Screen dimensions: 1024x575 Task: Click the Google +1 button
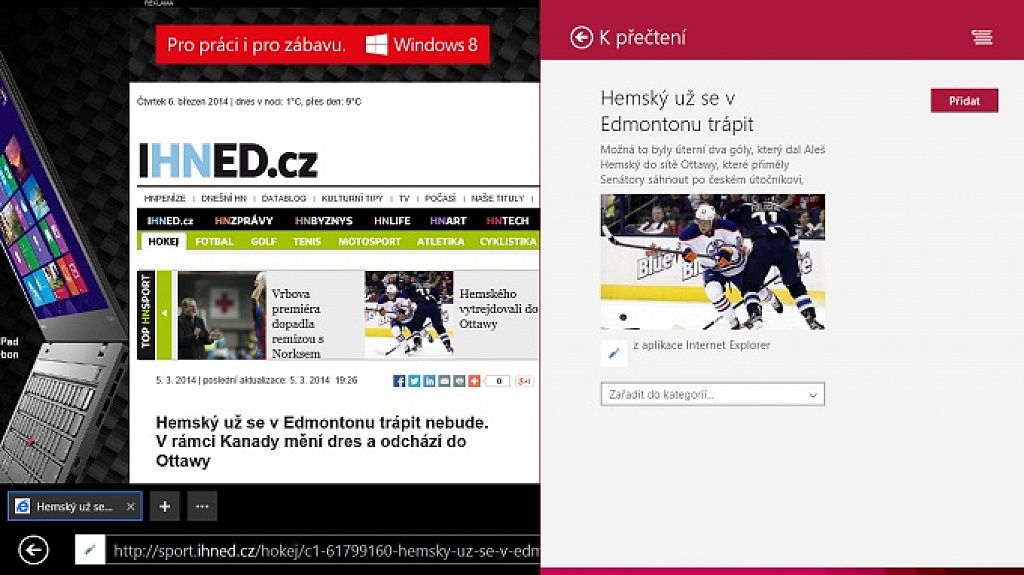[x=524, y=381]
